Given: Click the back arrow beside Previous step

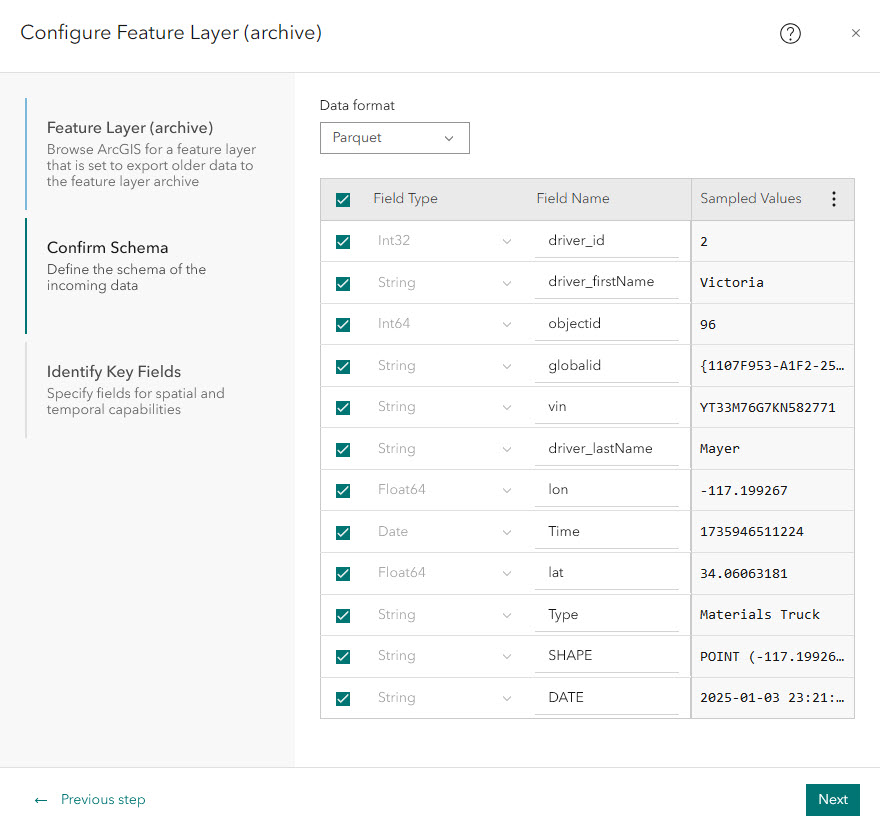Looking at the screenshot, I should (40, 799).
